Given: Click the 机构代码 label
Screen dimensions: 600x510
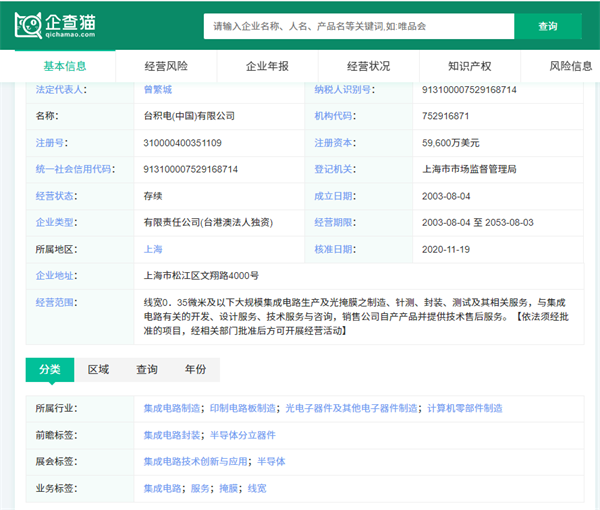Looking at the screenshot, I should point(333,116).
